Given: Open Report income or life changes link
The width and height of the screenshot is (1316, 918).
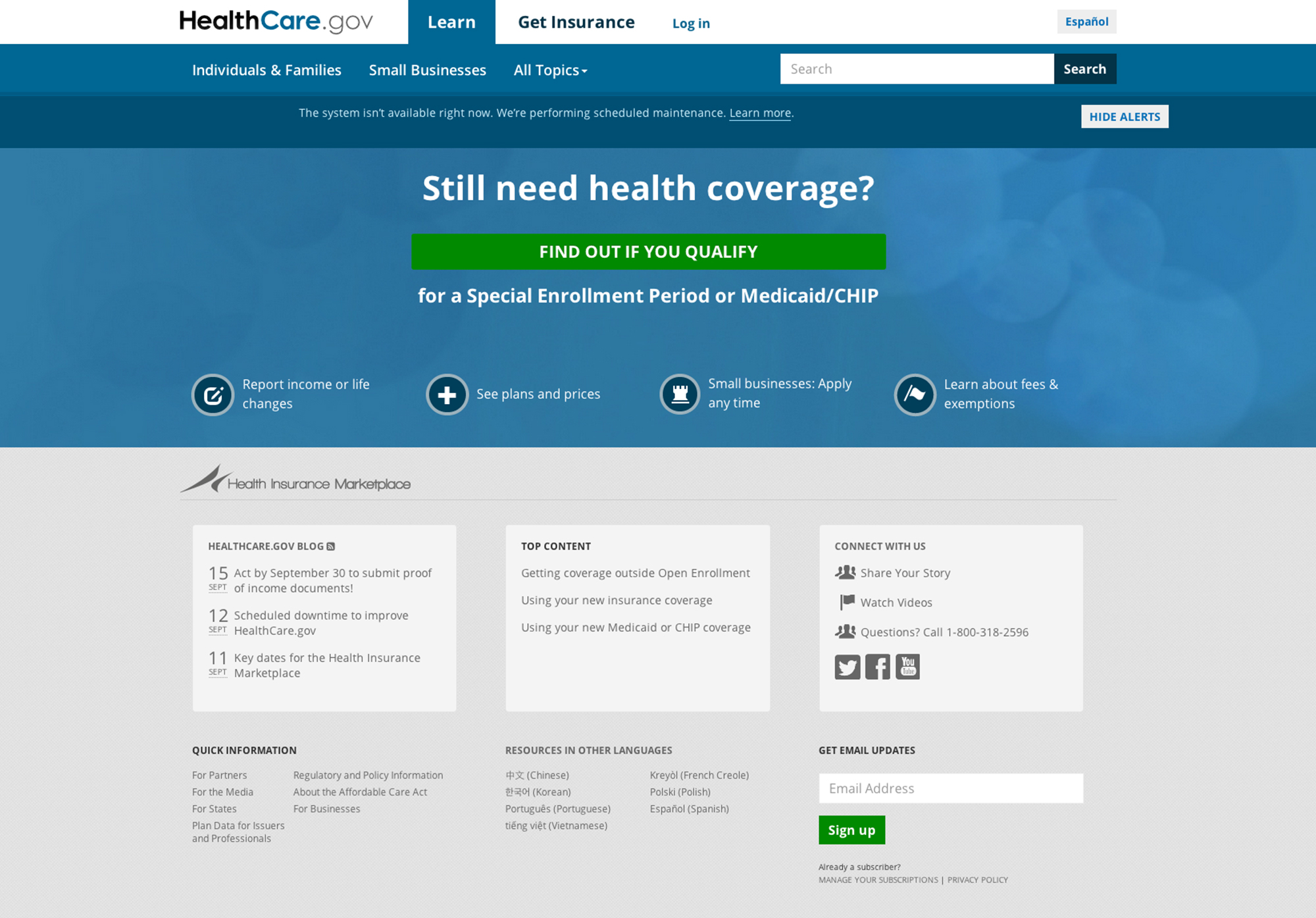Looking at the screenshot, I should click(x=306, y=394).
